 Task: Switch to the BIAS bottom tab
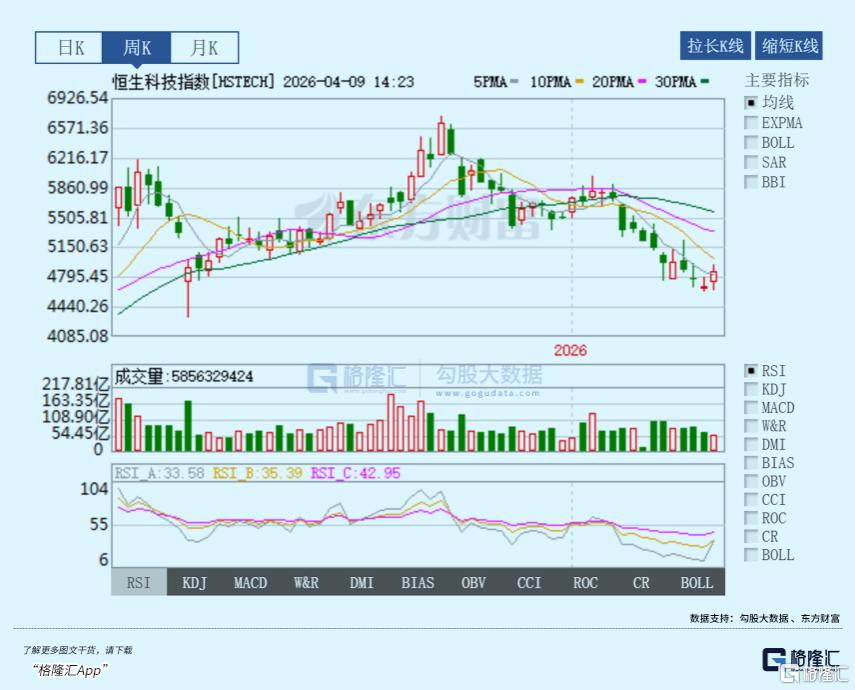pos(418,582)
